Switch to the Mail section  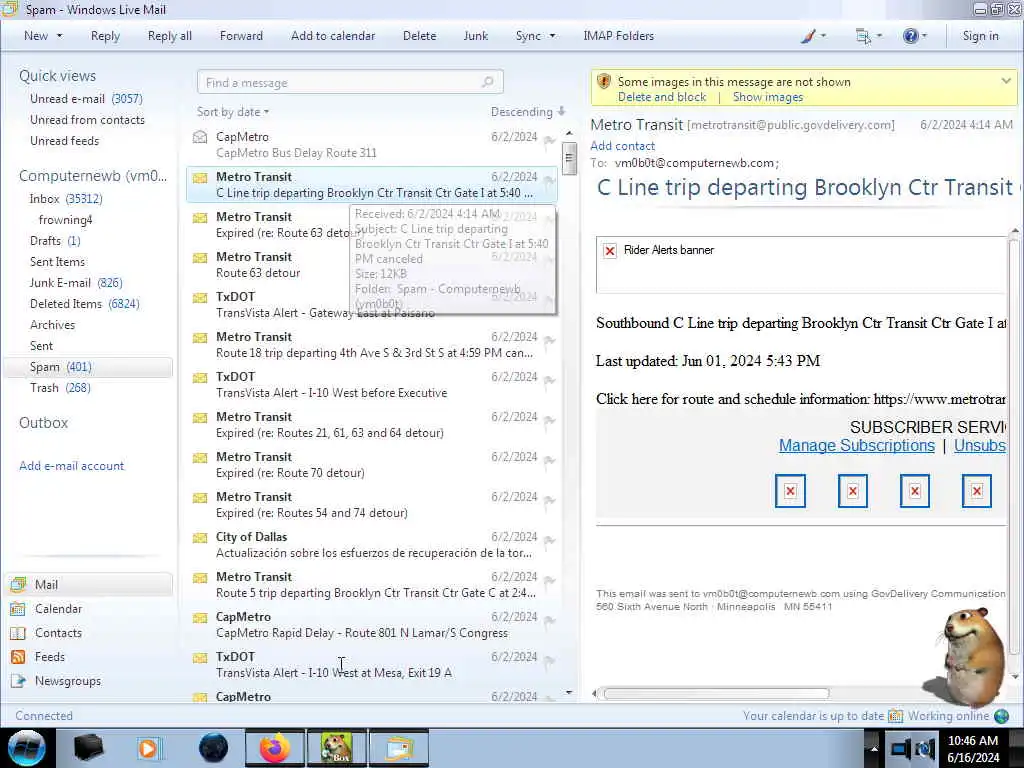click(x=88, y=584)
